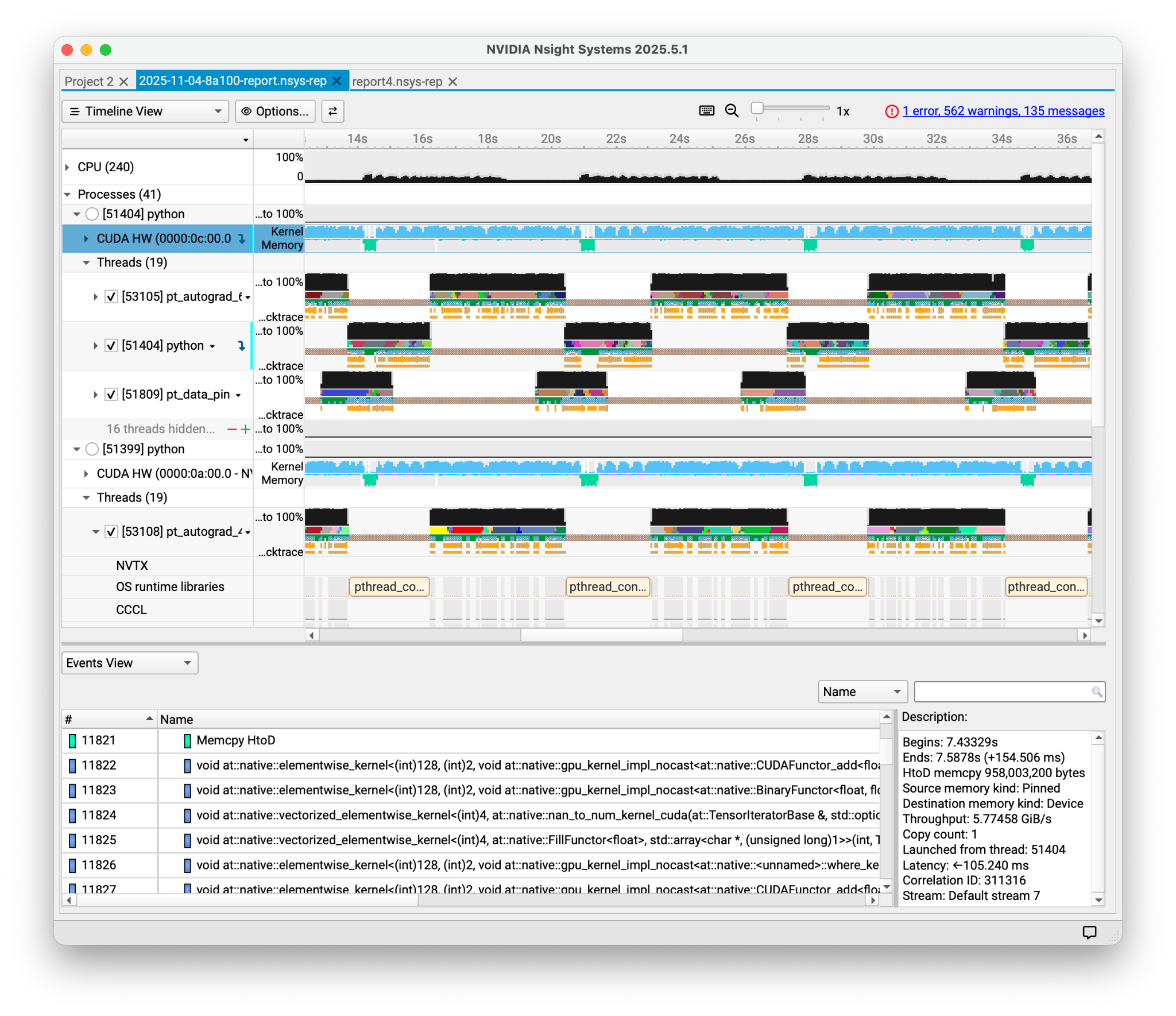Sort by the # column header
The image size is (1176, 1016).
coord(109,719)
